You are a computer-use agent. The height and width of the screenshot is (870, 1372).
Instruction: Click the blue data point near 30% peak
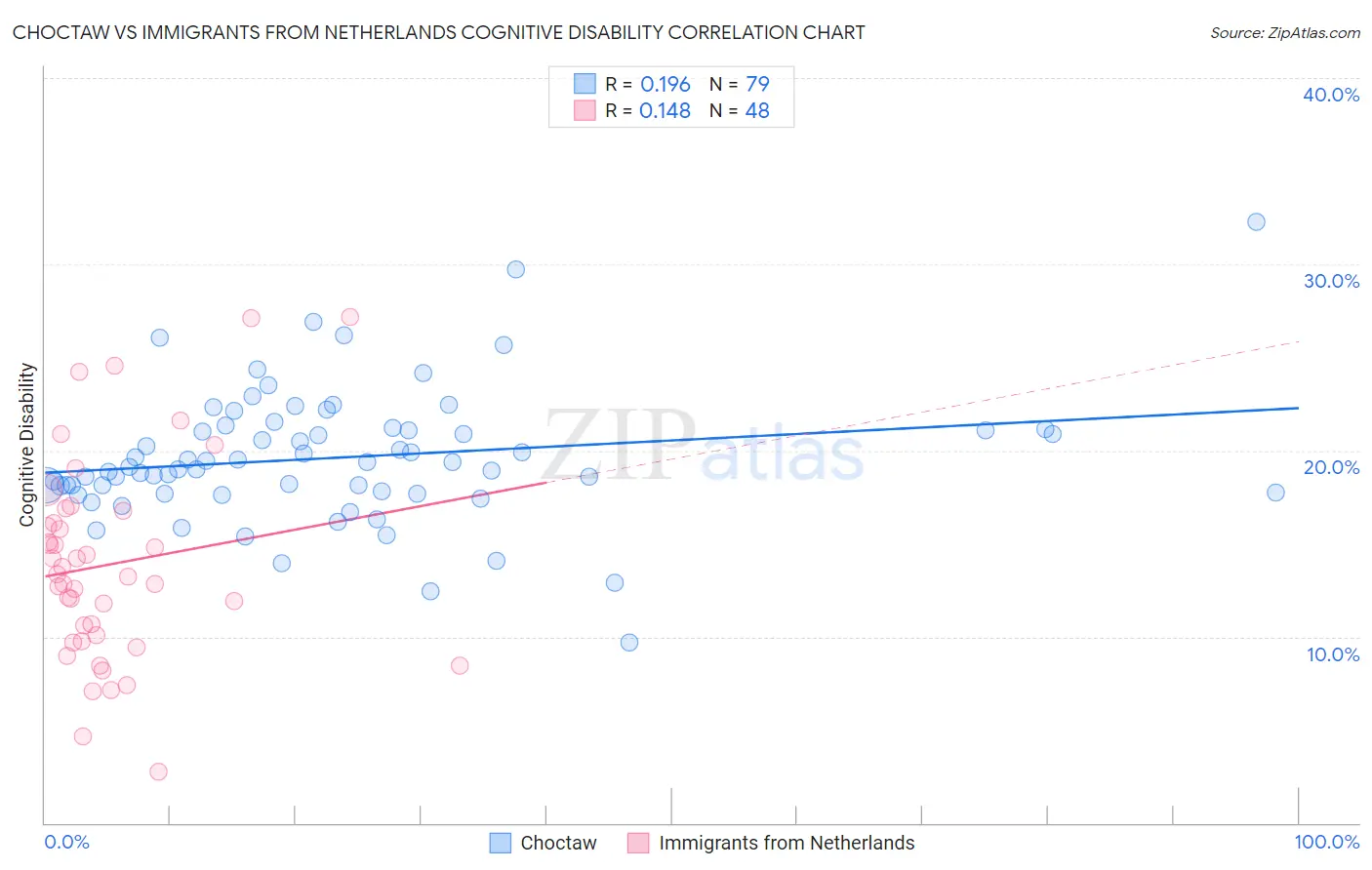coord(516,269)
